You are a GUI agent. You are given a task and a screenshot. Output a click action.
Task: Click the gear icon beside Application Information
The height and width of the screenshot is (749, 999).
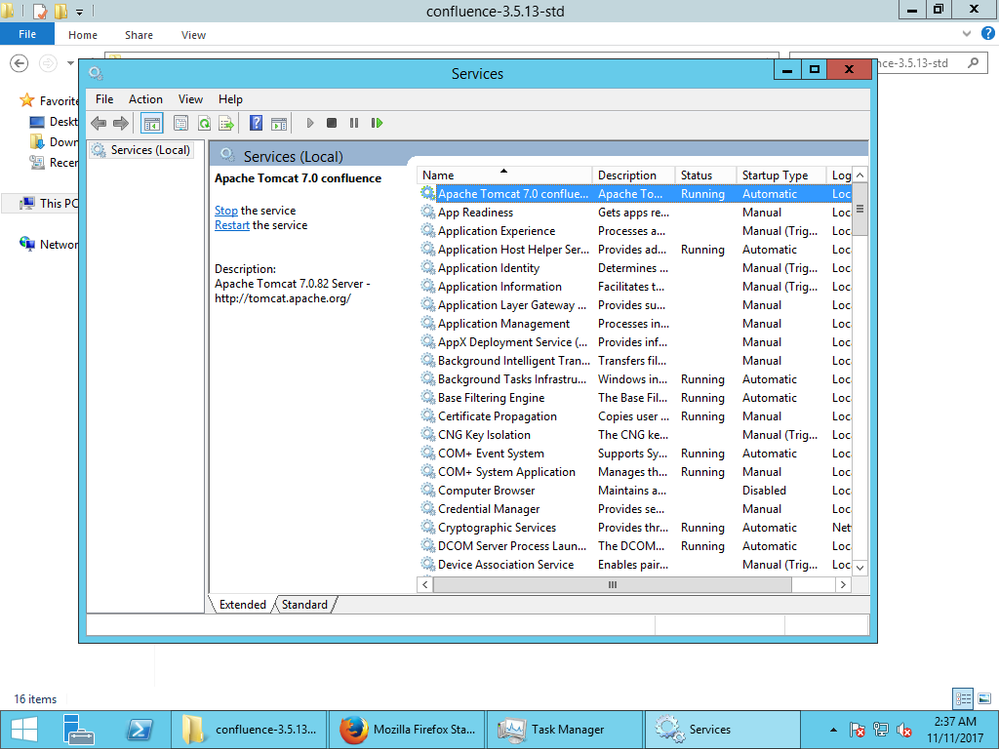pos(428,286)
